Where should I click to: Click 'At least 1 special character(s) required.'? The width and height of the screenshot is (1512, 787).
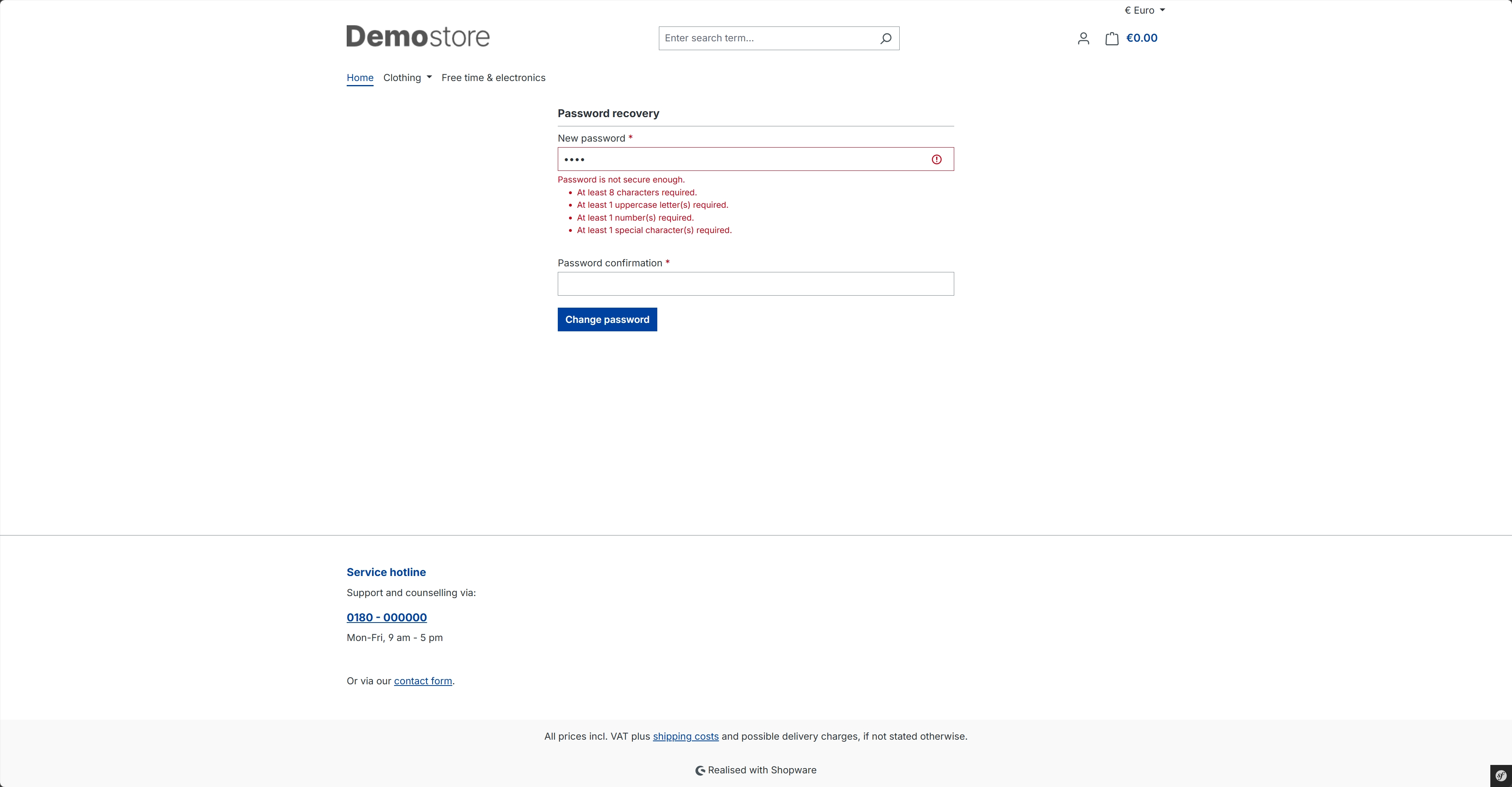click(x=654, y=230)
